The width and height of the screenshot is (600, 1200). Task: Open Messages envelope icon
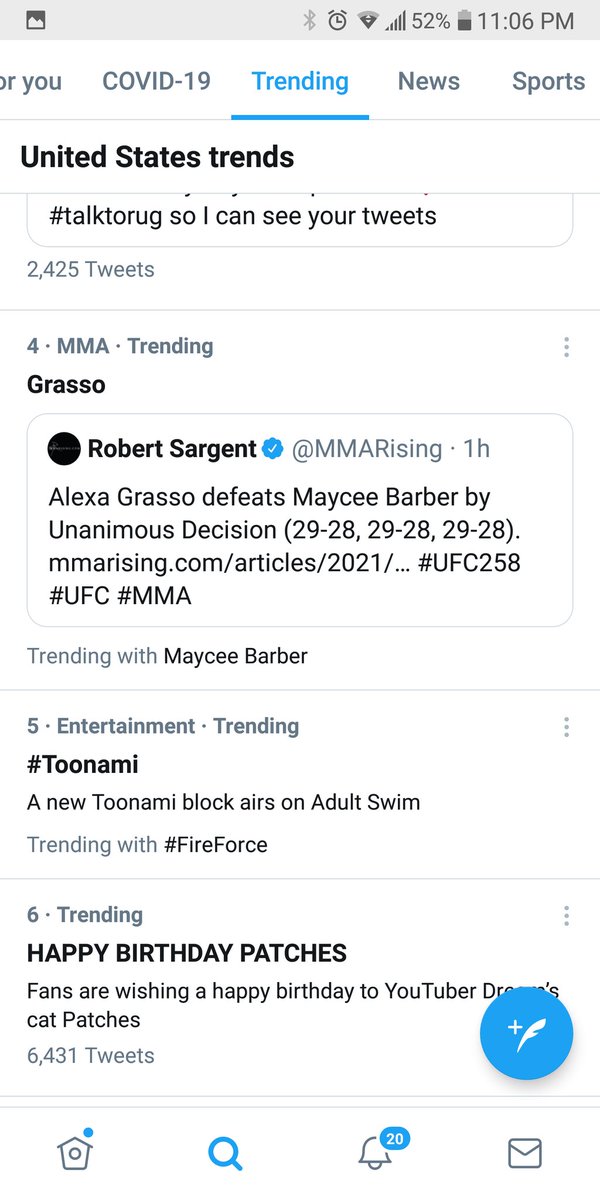coord(525,1153)
